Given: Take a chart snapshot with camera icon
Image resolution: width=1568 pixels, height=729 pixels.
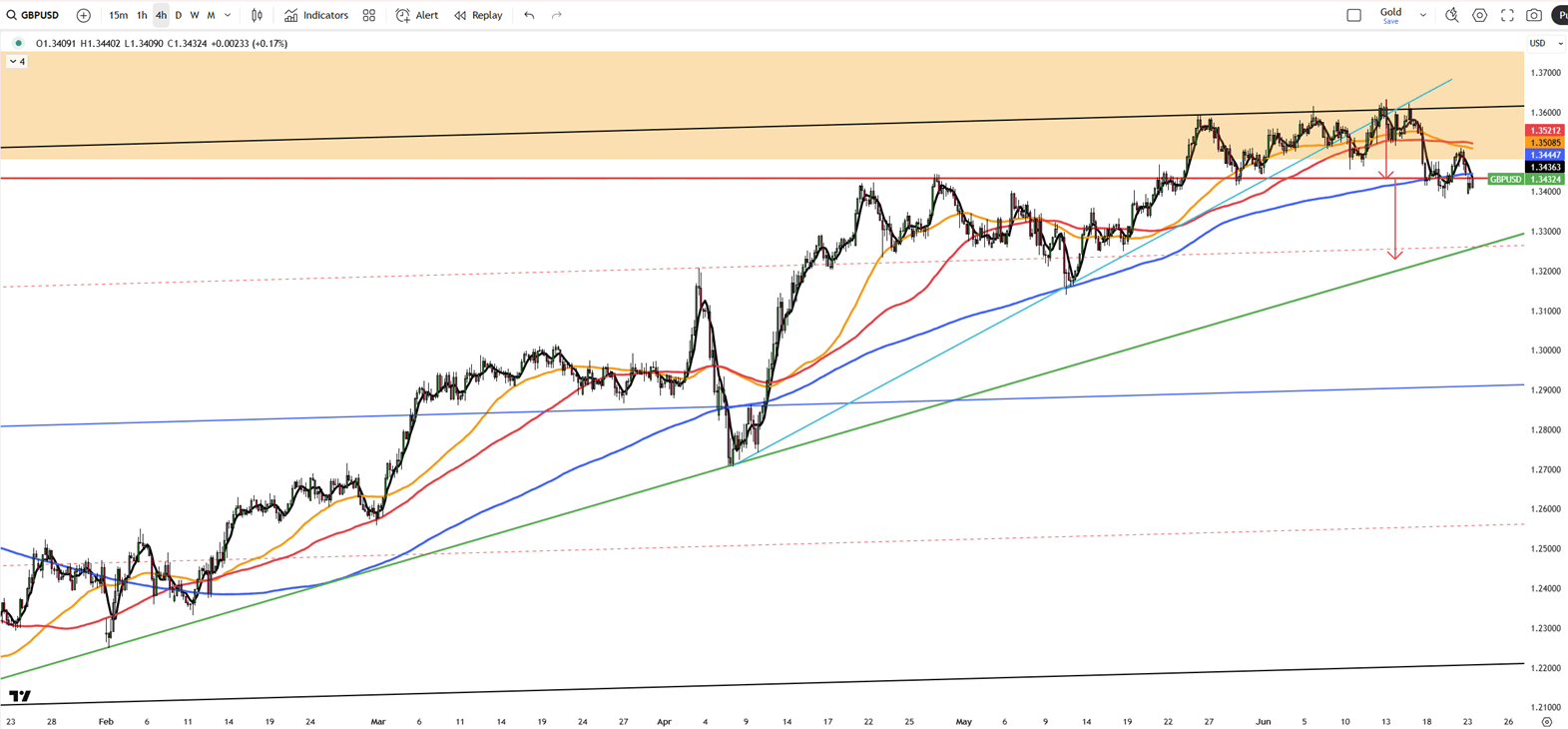Looking at the screenshot, I should (x=1534, y=15).
